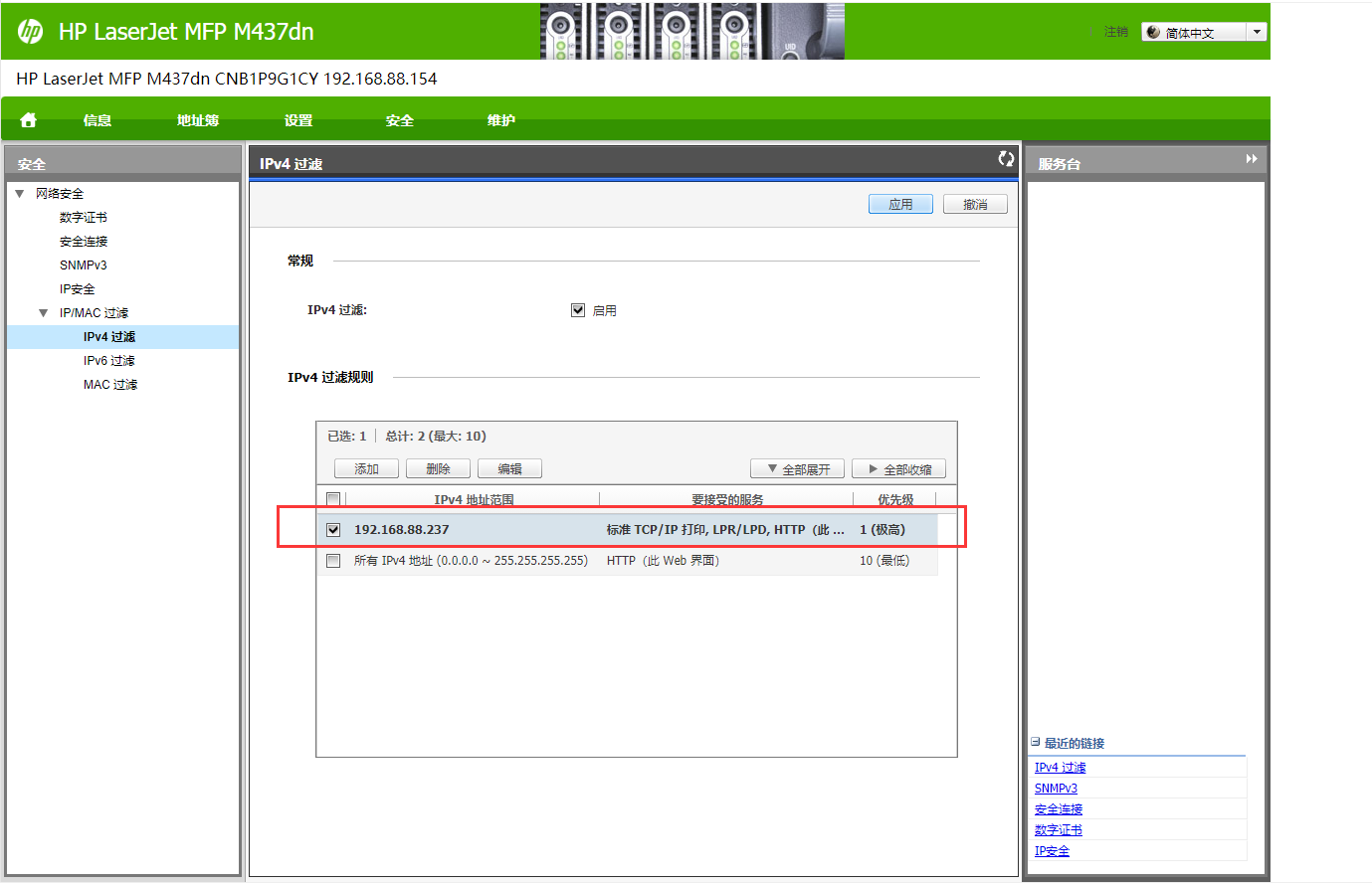Open the 数字证书 link under 最近的链接

pyautogui.click(x=1059, y=830)
